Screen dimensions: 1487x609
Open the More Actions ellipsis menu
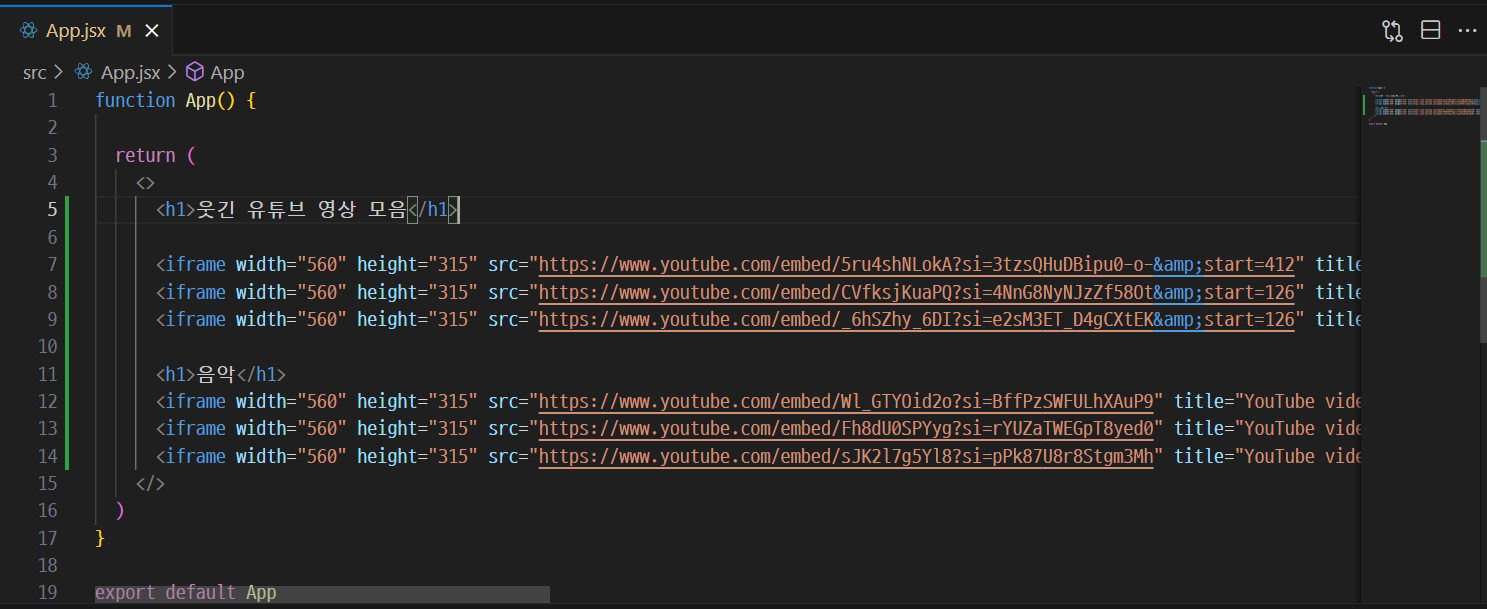click(x=1467, y=31)
